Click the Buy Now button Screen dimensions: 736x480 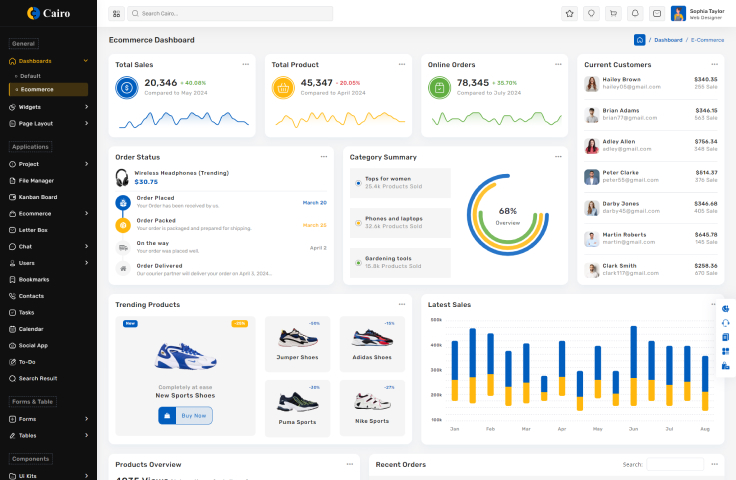pyautogui.click(x=186, y=415)
